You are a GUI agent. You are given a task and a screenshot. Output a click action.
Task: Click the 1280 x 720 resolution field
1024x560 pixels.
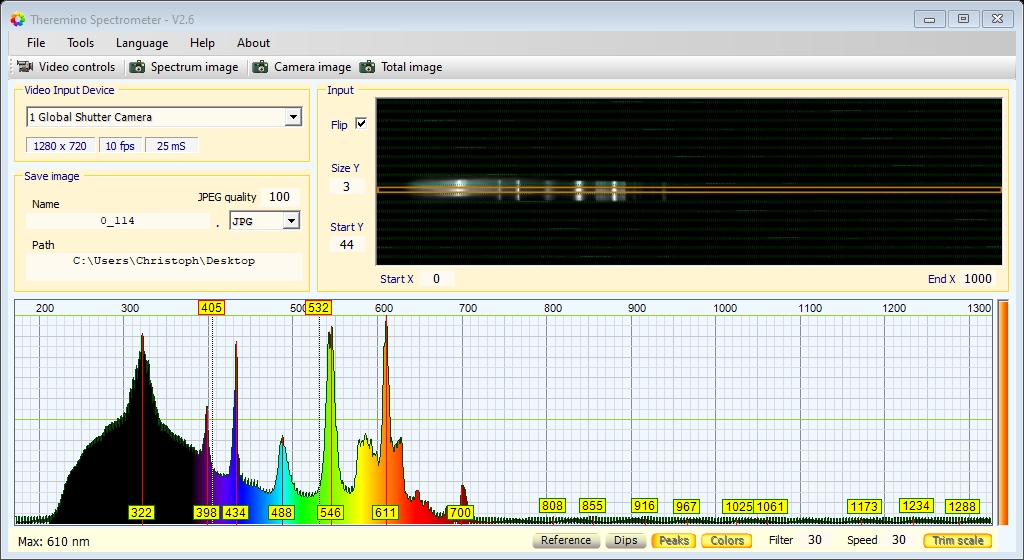pos(60,146)
